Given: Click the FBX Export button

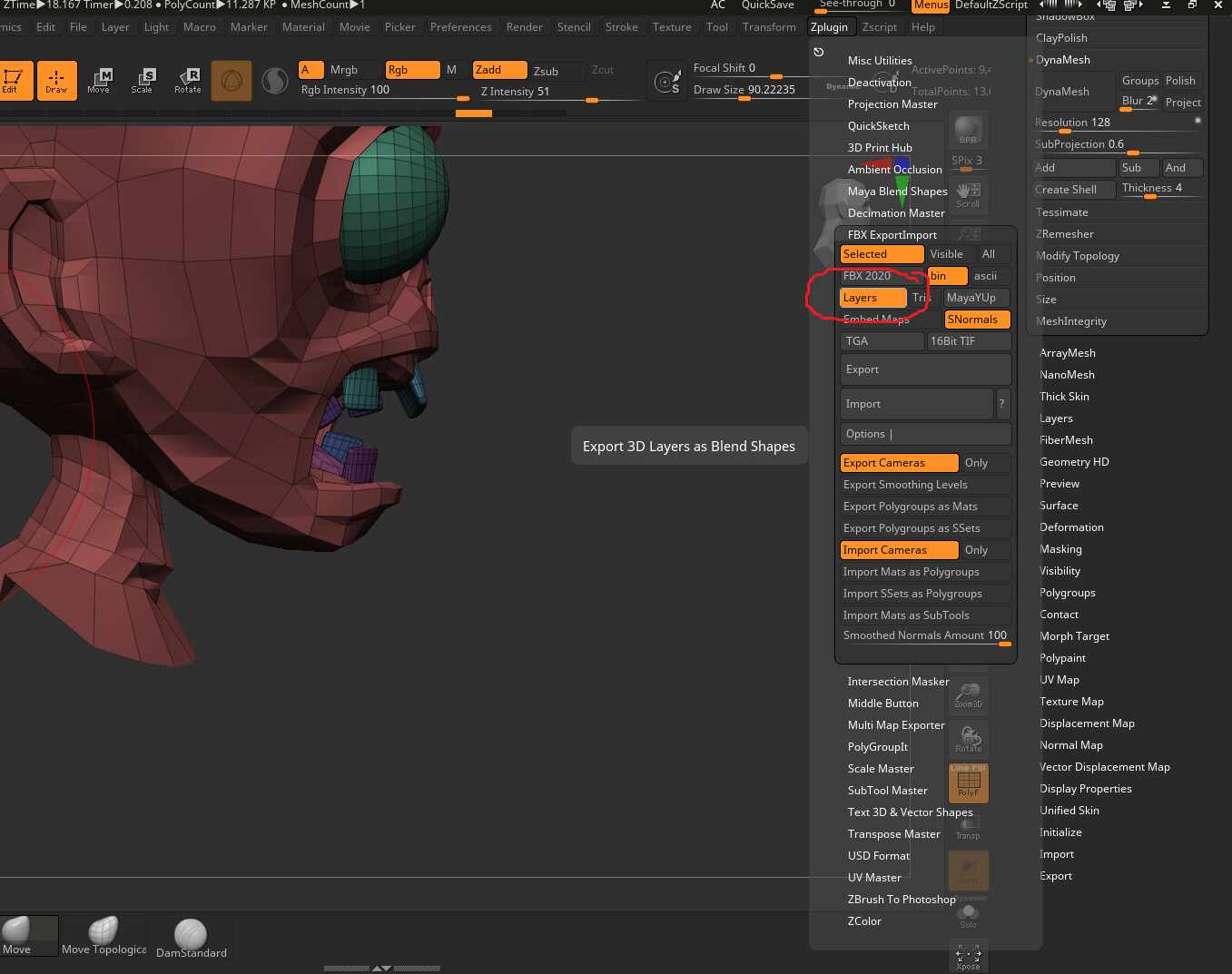Looking at the screenshot, I should point(925,369).
